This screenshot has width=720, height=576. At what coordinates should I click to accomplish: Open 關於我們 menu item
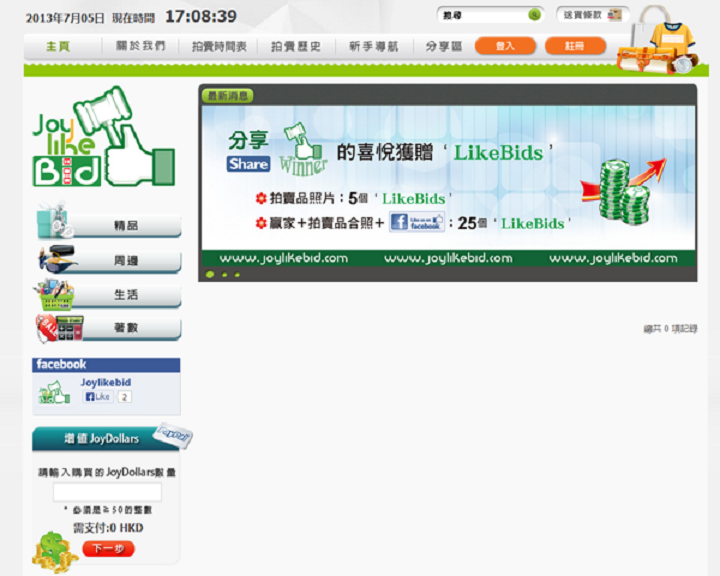point(141,46)
